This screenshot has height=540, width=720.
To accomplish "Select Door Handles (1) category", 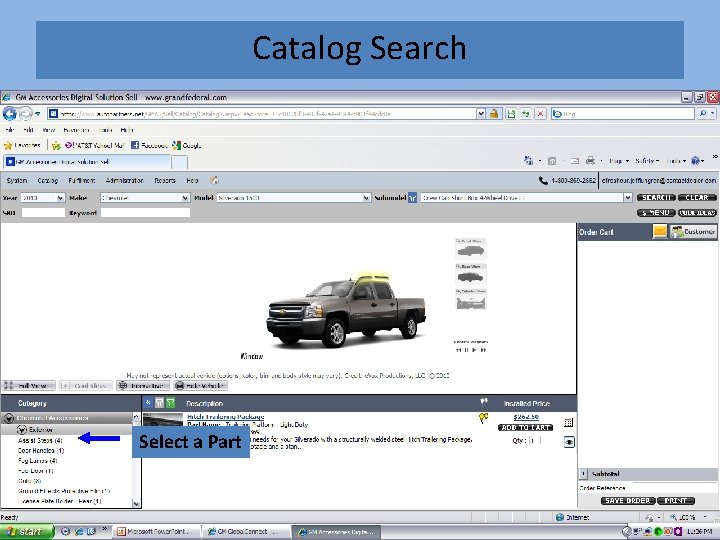I will (x=41, y=450).
